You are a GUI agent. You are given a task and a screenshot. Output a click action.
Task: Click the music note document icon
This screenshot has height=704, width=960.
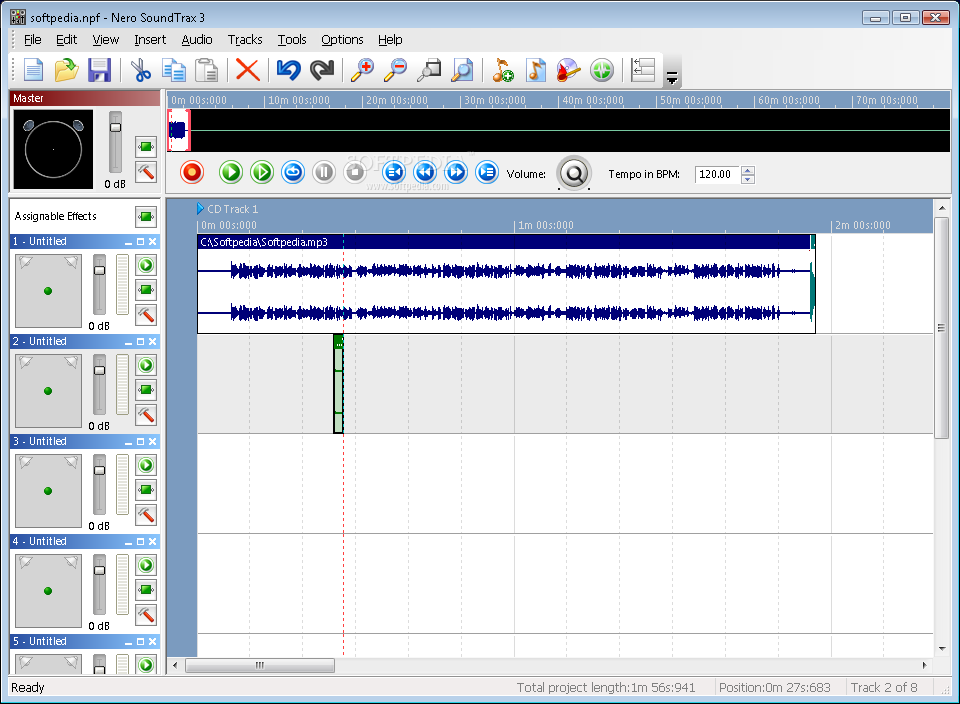click(x=536, y=70)
